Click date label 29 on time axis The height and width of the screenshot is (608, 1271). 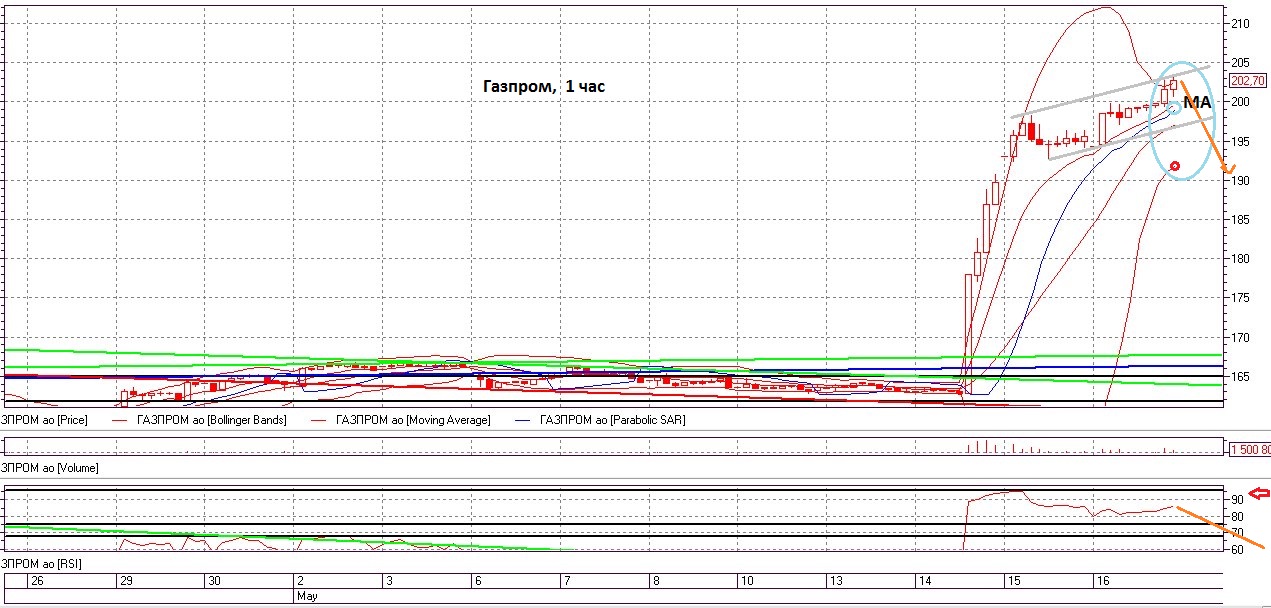(127, 581)
